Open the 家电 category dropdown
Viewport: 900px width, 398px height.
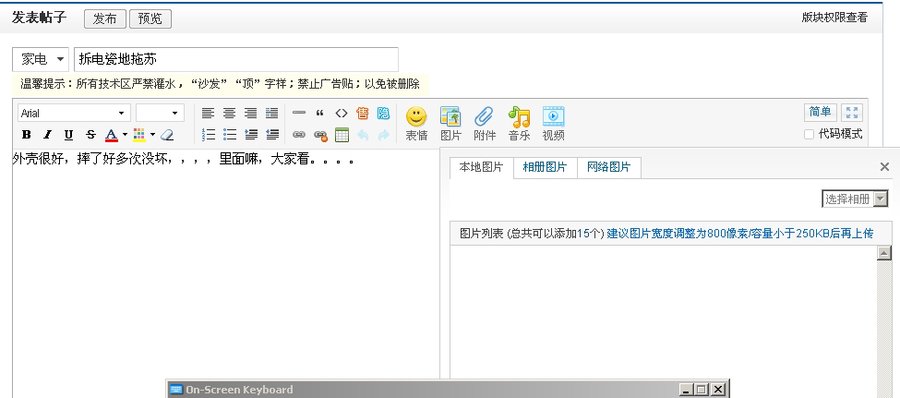coord(40,59)
